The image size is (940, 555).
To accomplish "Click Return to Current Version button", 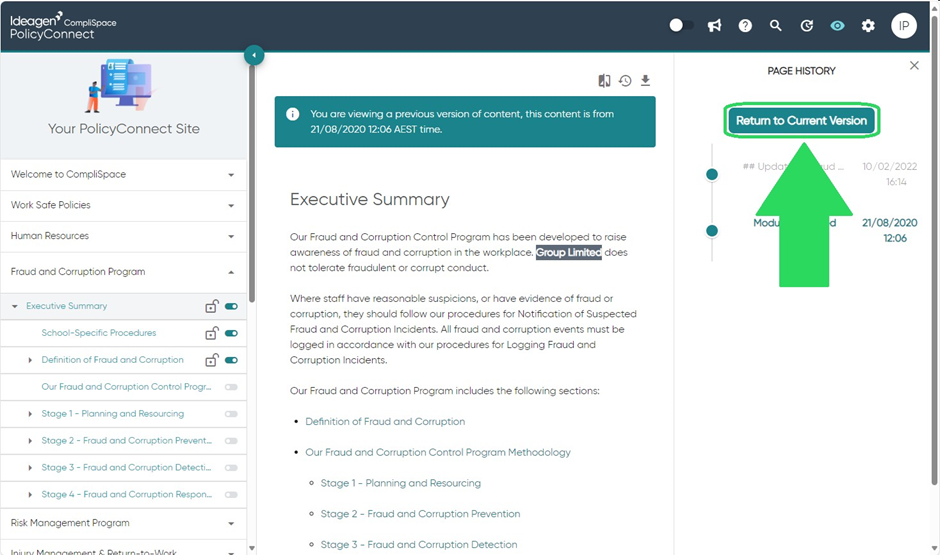I will [x=802, y=120].
